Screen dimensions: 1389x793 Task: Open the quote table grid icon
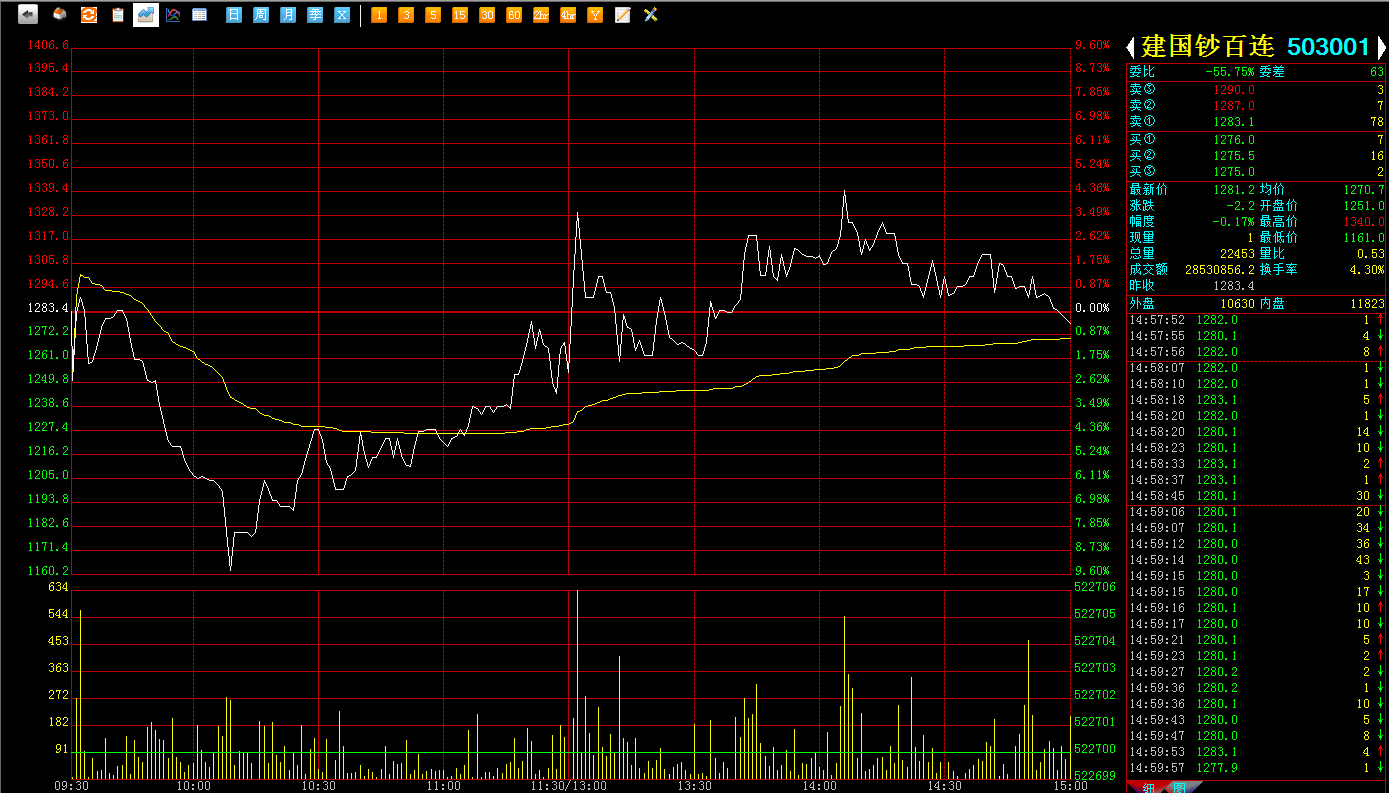(199, 15)
